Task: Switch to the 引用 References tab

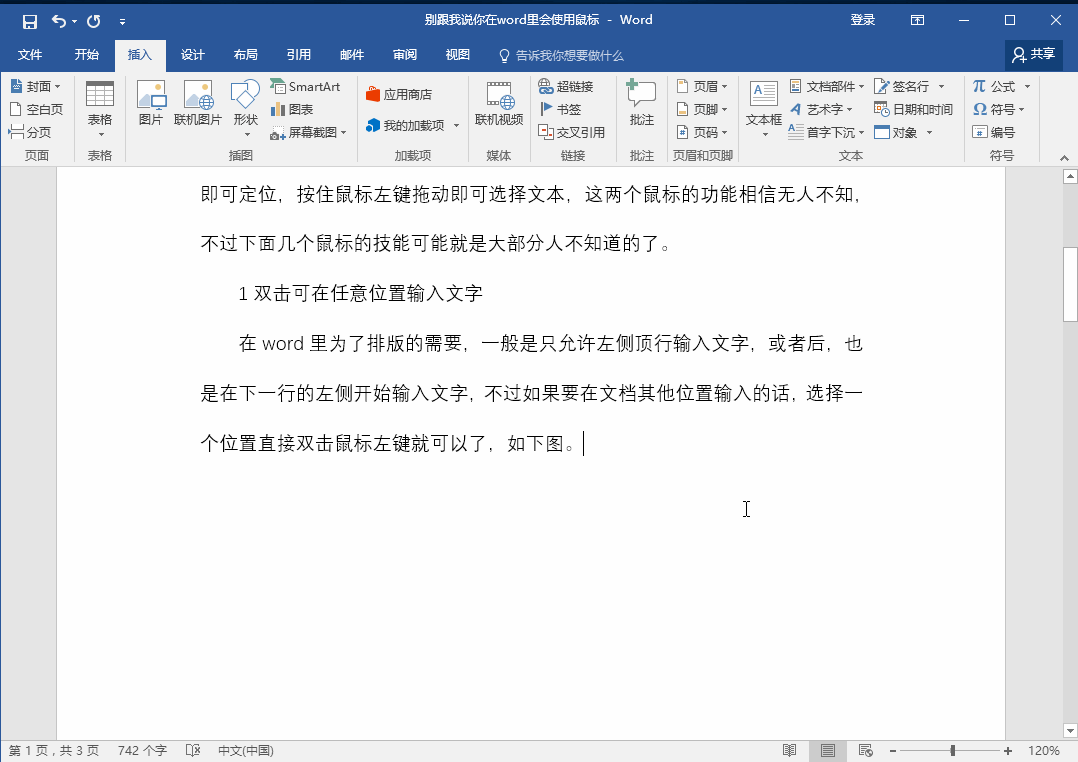Action: (298, 55)
